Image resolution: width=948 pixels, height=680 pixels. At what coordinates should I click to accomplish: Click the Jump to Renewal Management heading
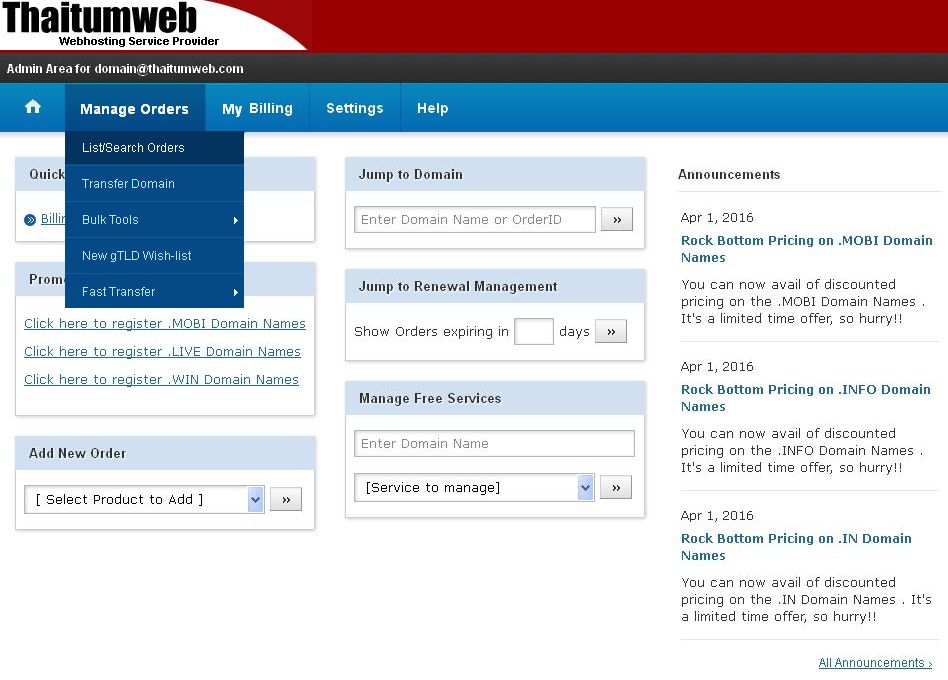tap(458, 286)
